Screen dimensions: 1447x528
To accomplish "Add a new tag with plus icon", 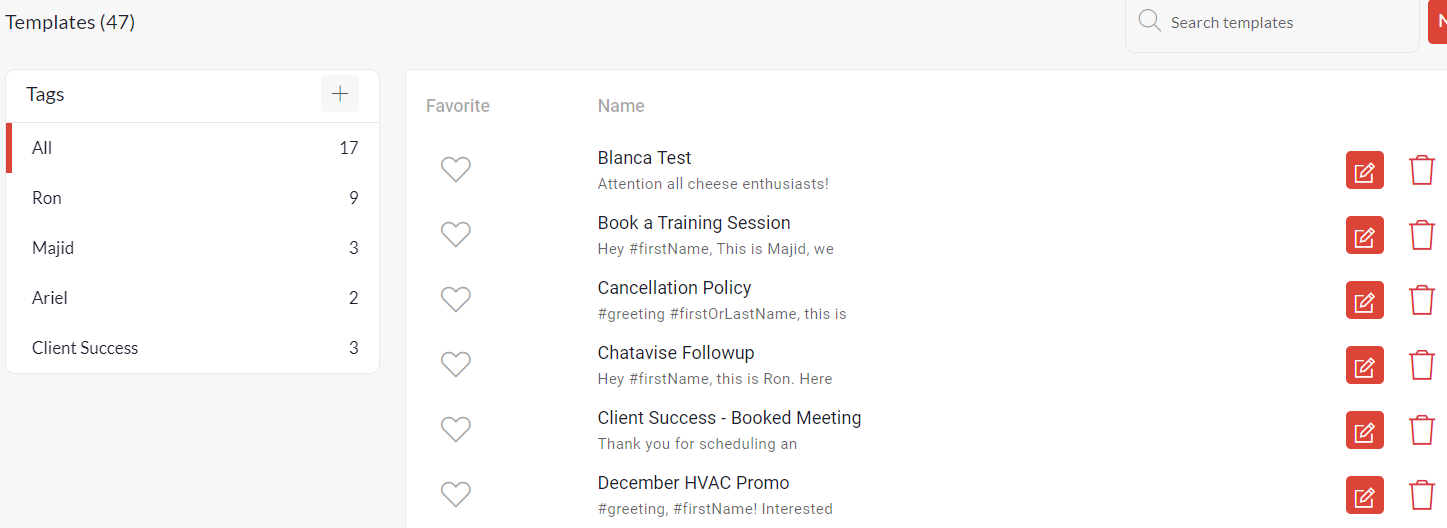I will (340, 94).
